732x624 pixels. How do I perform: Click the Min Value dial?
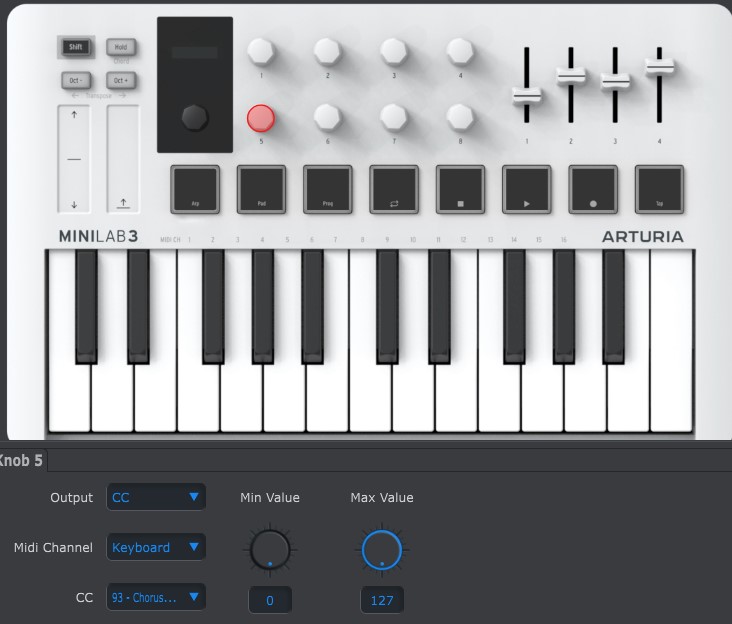(270, 550)
